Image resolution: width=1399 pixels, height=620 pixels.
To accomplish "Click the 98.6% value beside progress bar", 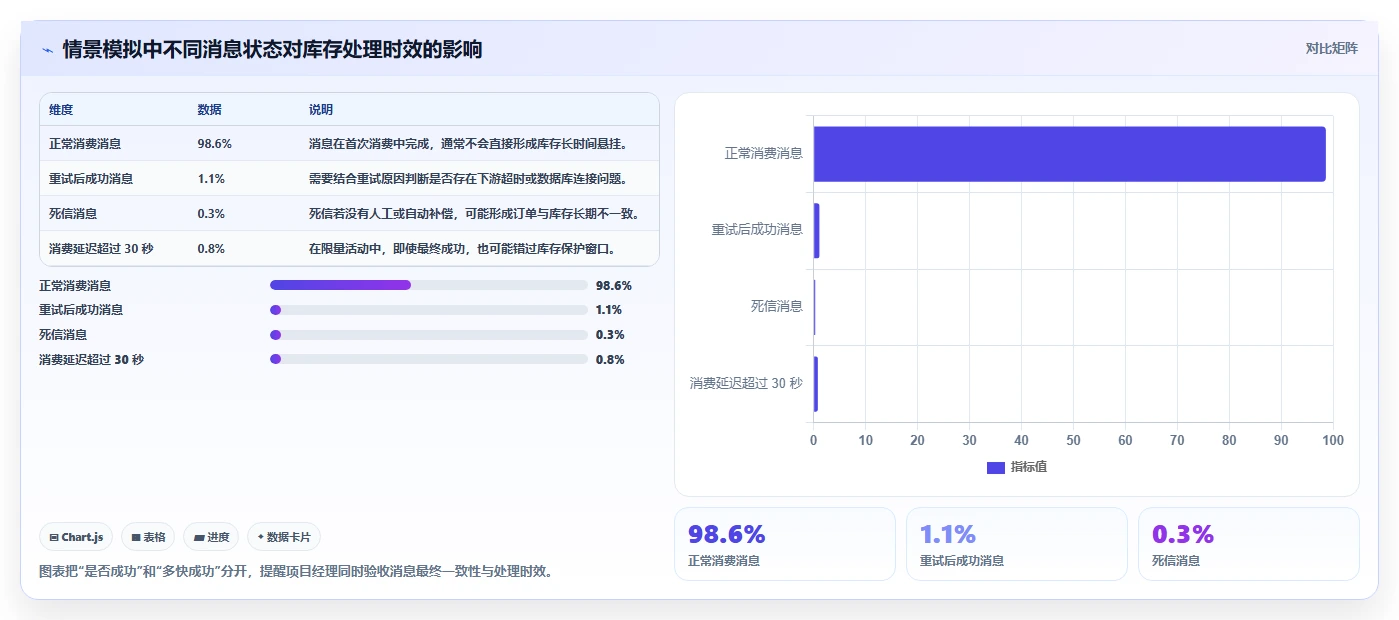I will [613, 285].
